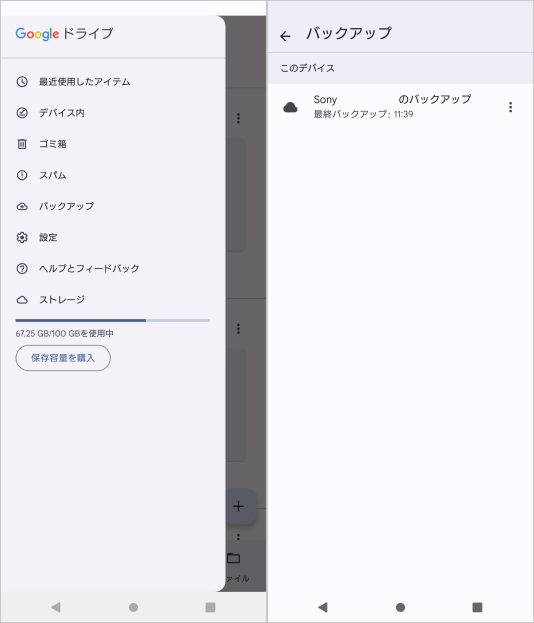Image resolution: width=534 pixels, height=623 pixels.
Task: Open the lower dimmed three-dot overflow menu
Action: point(238,328)
